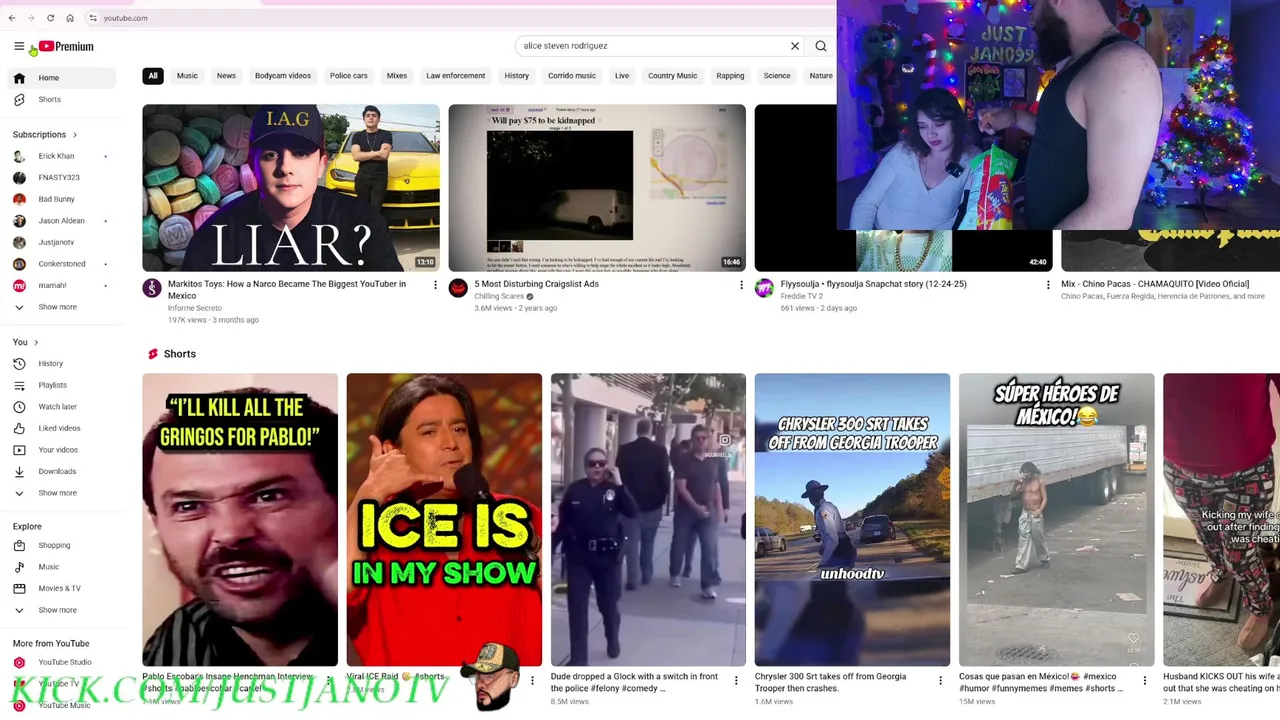Select the Mixes filter chip
The height and width of the screenshot is (720, 1280).
(x=397, y=76)
